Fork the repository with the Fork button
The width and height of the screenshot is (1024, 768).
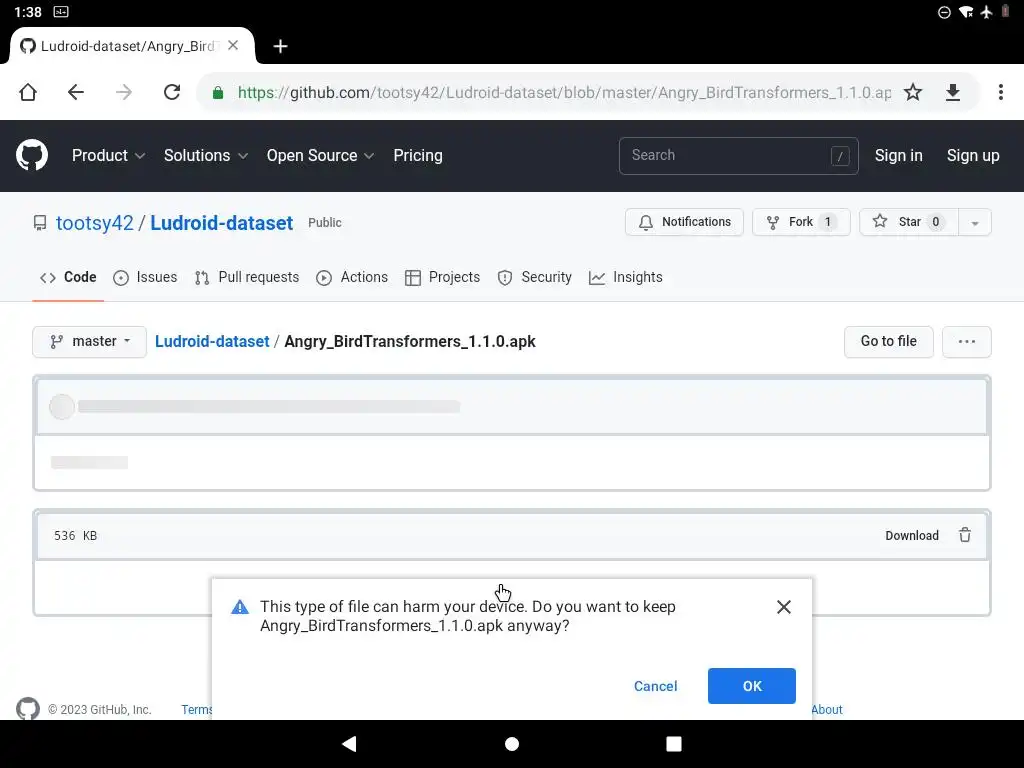pyautogui.click(x=801, y=222)
